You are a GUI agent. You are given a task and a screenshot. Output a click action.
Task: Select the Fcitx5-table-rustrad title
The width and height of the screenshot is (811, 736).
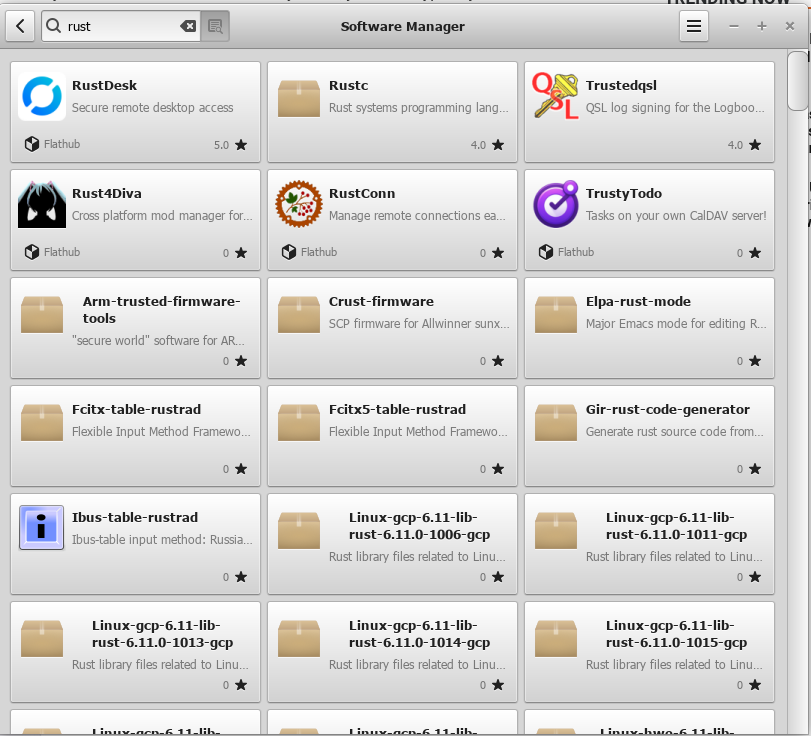(397, 410)
